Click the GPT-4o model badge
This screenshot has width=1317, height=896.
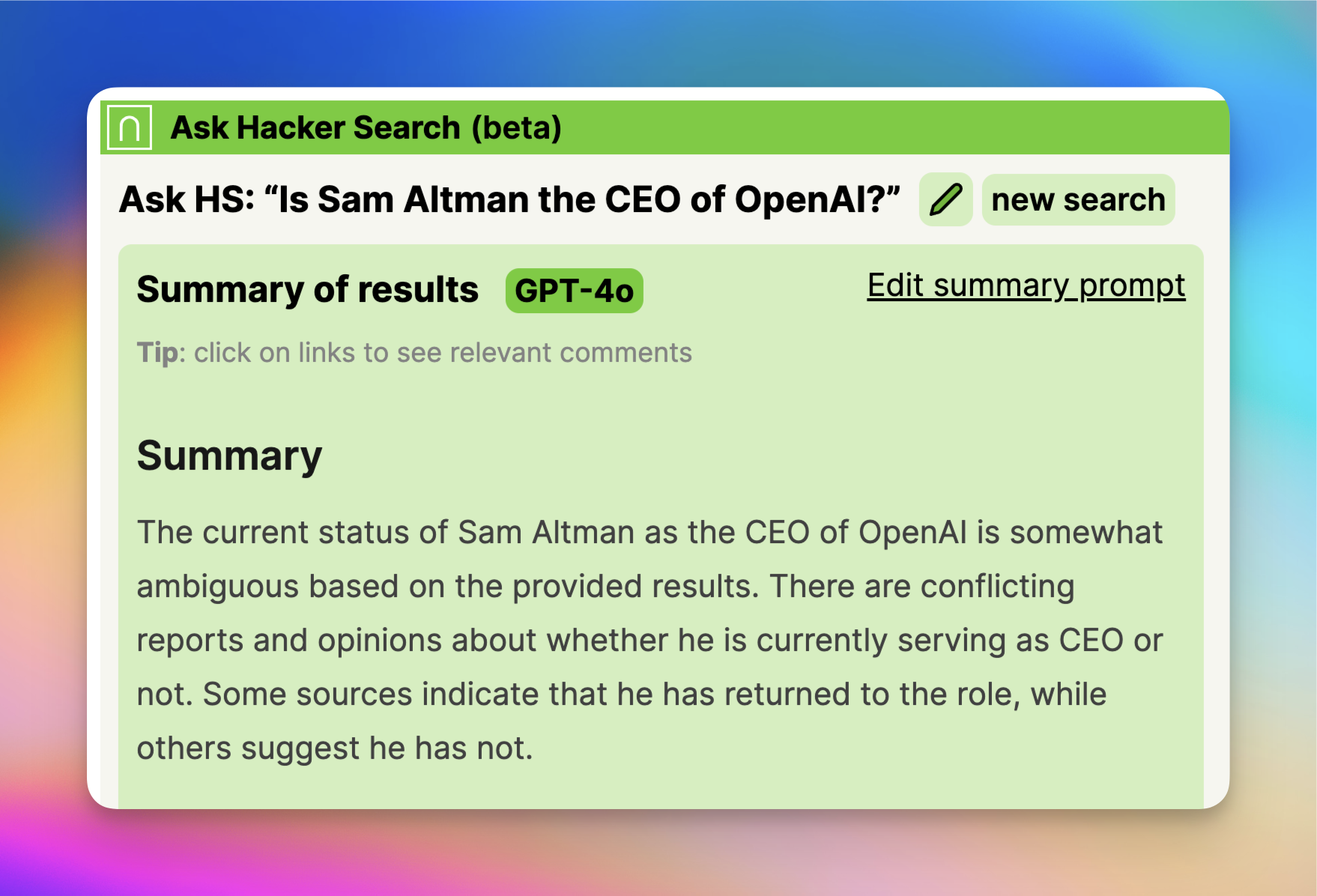point(574,291)
